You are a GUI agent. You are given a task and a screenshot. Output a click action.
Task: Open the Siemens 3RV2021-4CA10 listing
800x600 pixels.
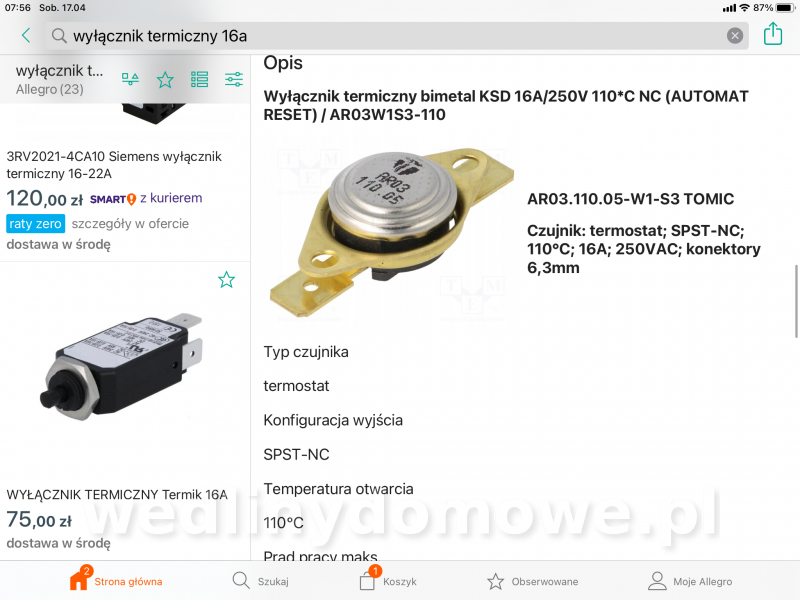114,165
